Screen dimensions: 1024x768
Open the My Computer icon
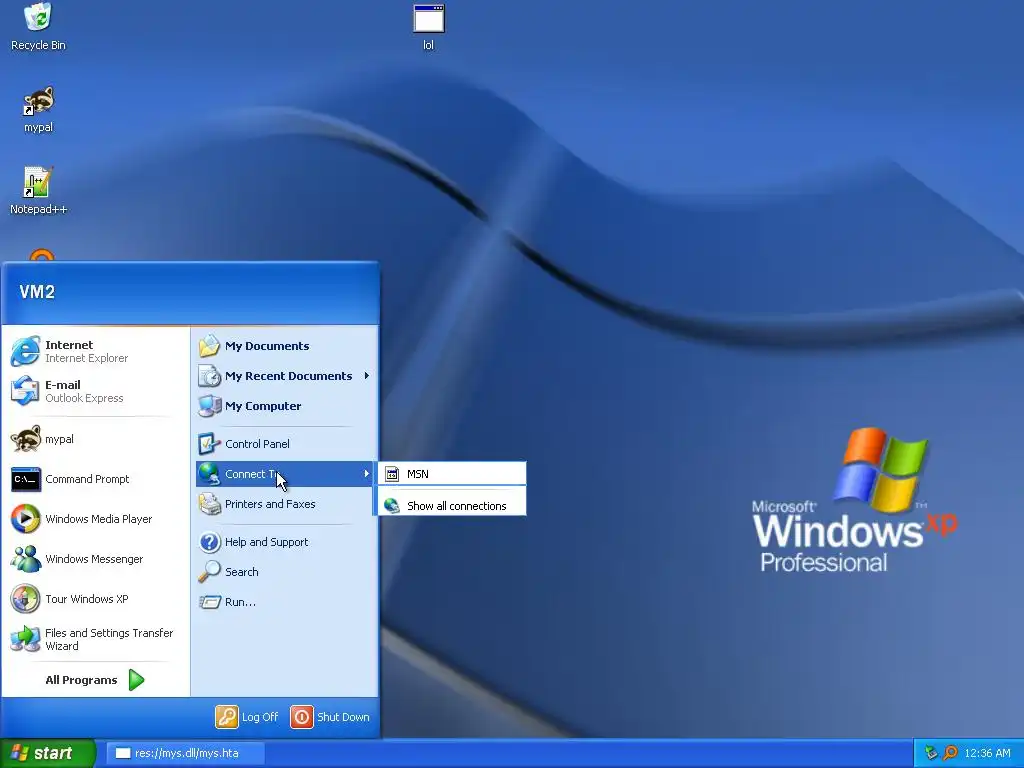click(210, 406)
